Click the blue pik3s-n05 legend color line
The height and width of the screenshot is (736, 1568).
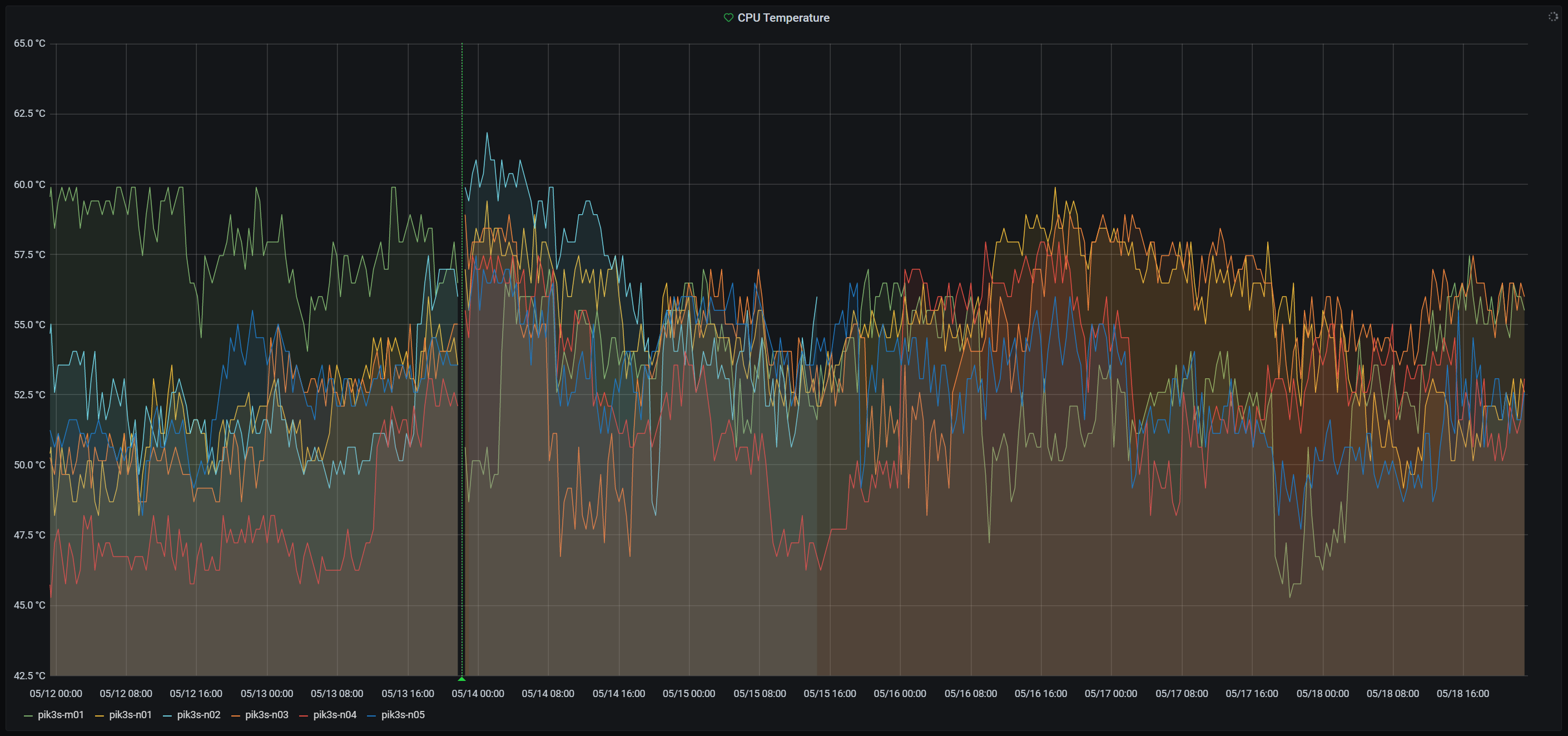tap(372, 715)
